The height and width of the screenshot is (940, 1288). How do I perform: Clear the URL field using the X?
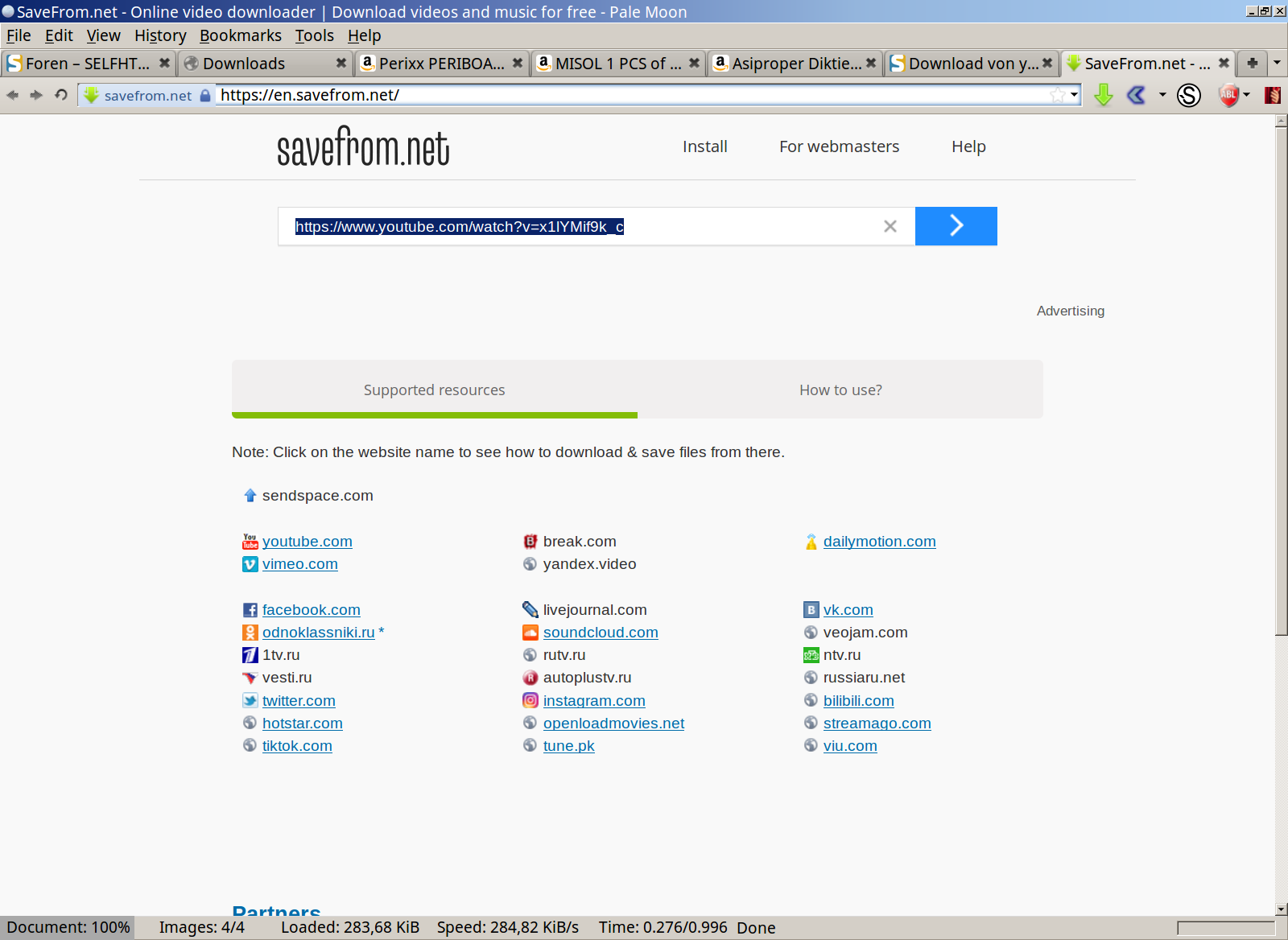tap(890, 226)
